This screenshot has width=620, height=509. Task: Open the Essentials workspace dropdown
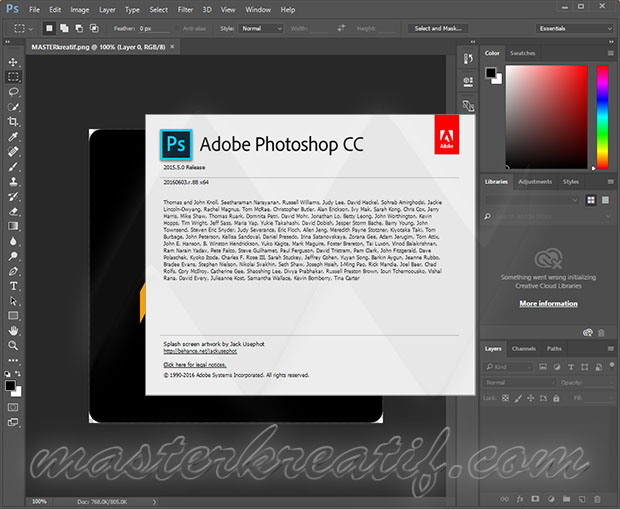click(575, 28)
